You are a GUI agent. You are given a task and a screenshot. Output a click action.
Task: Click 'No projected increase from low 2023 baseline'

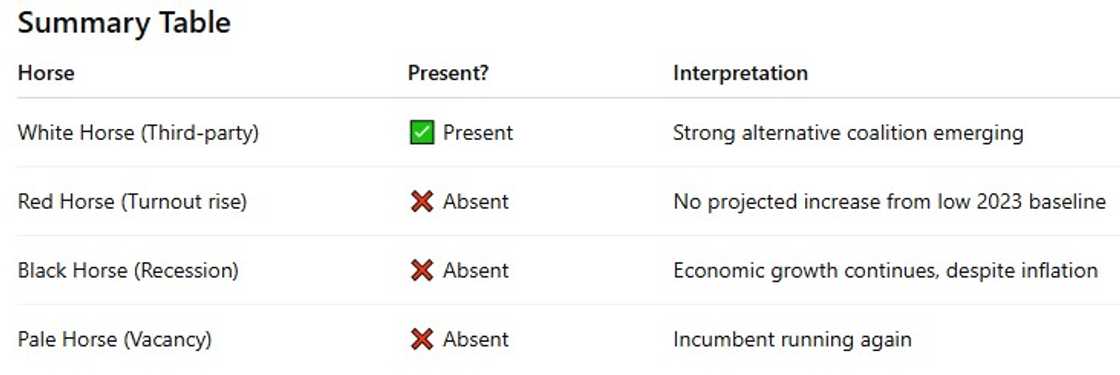tap(889, 202)
